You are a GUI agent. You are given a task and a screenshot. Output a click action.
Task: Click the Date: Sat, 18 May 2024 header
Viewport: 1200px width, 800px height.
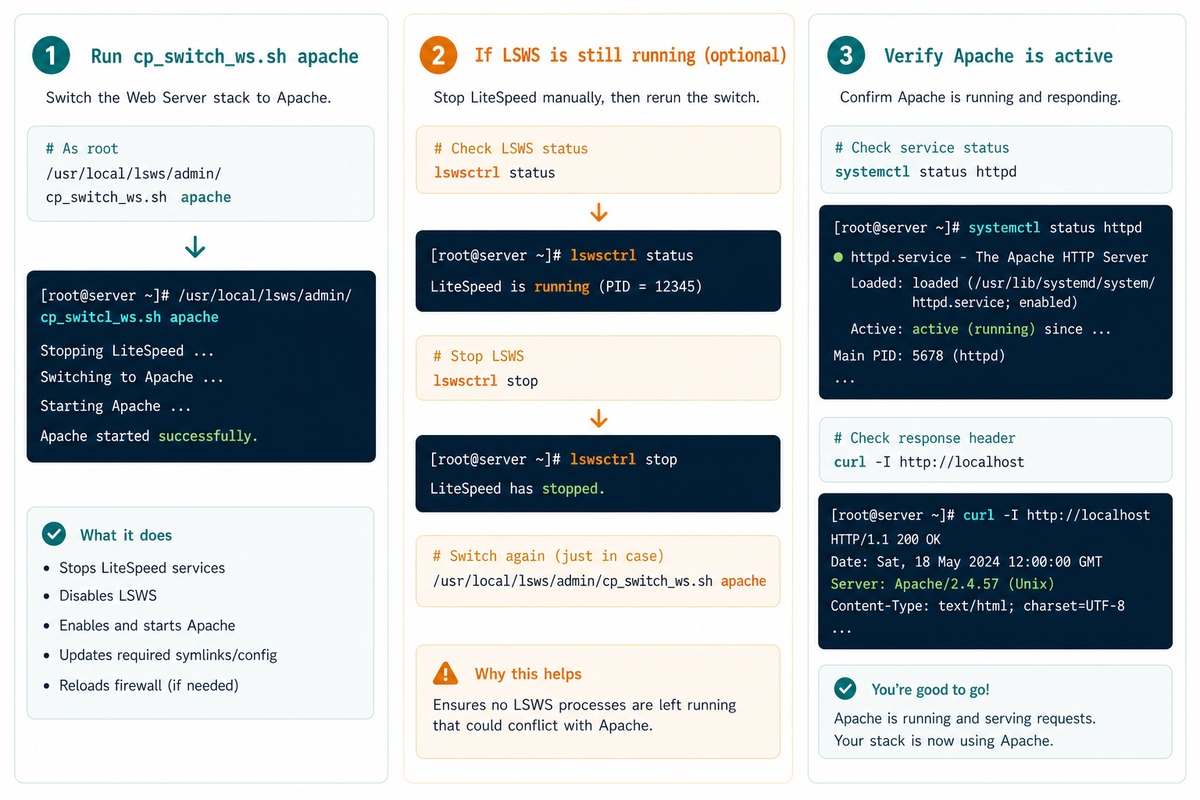966,562
